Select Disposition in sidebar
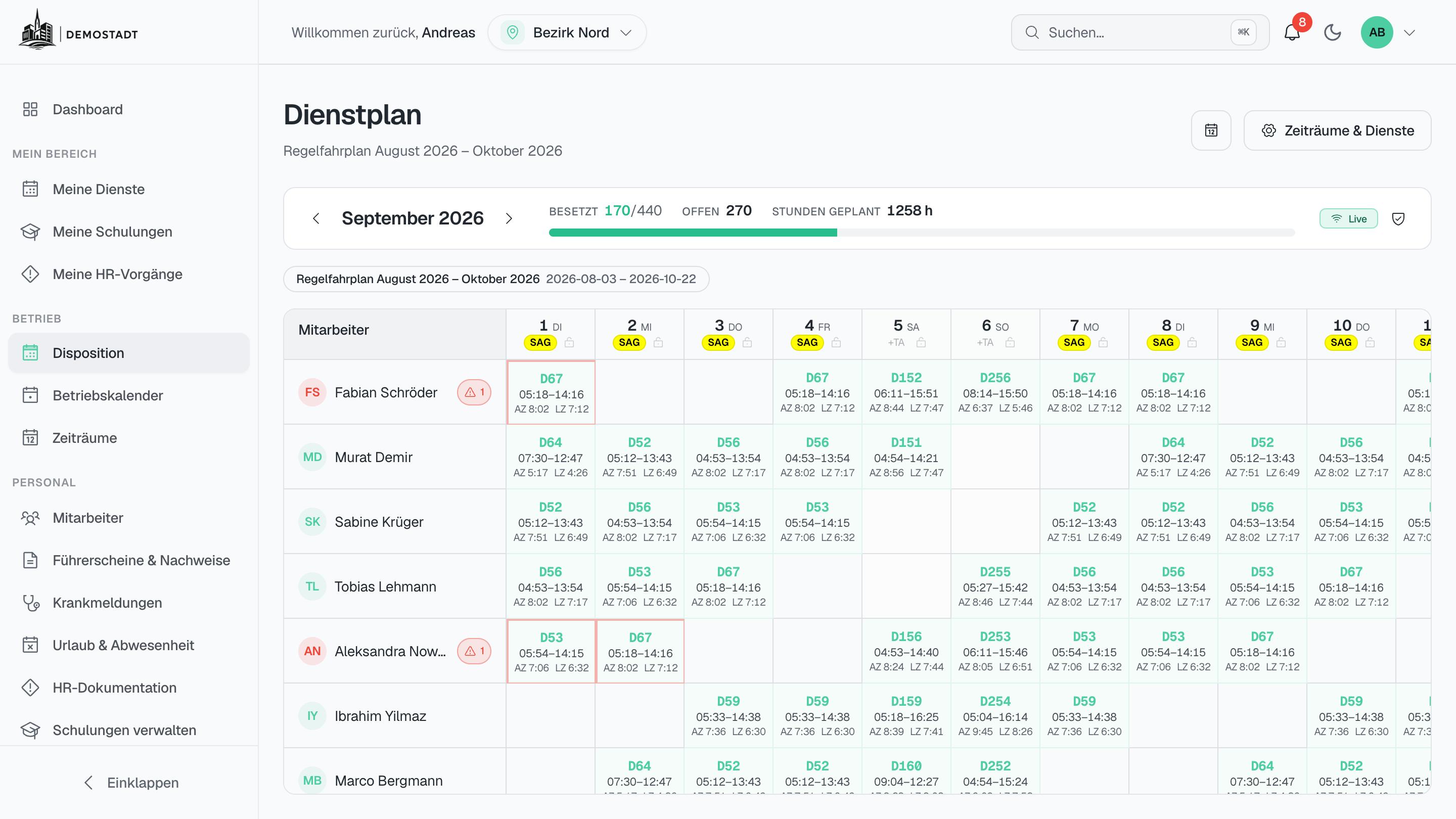This screenshot has height=819, width=1456. pyautogui.click(x=129, y=353)
